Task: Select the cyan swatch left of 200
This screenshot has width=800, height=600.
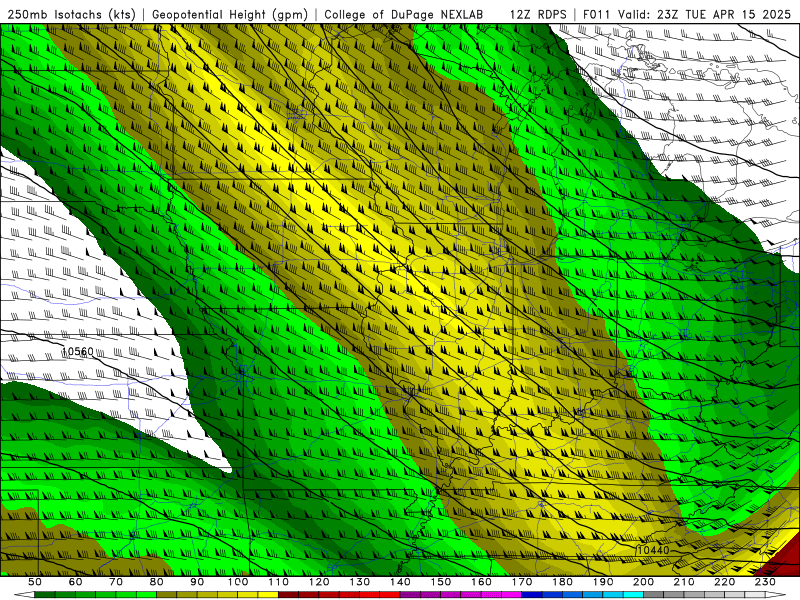Action: (x=634, y=595)
